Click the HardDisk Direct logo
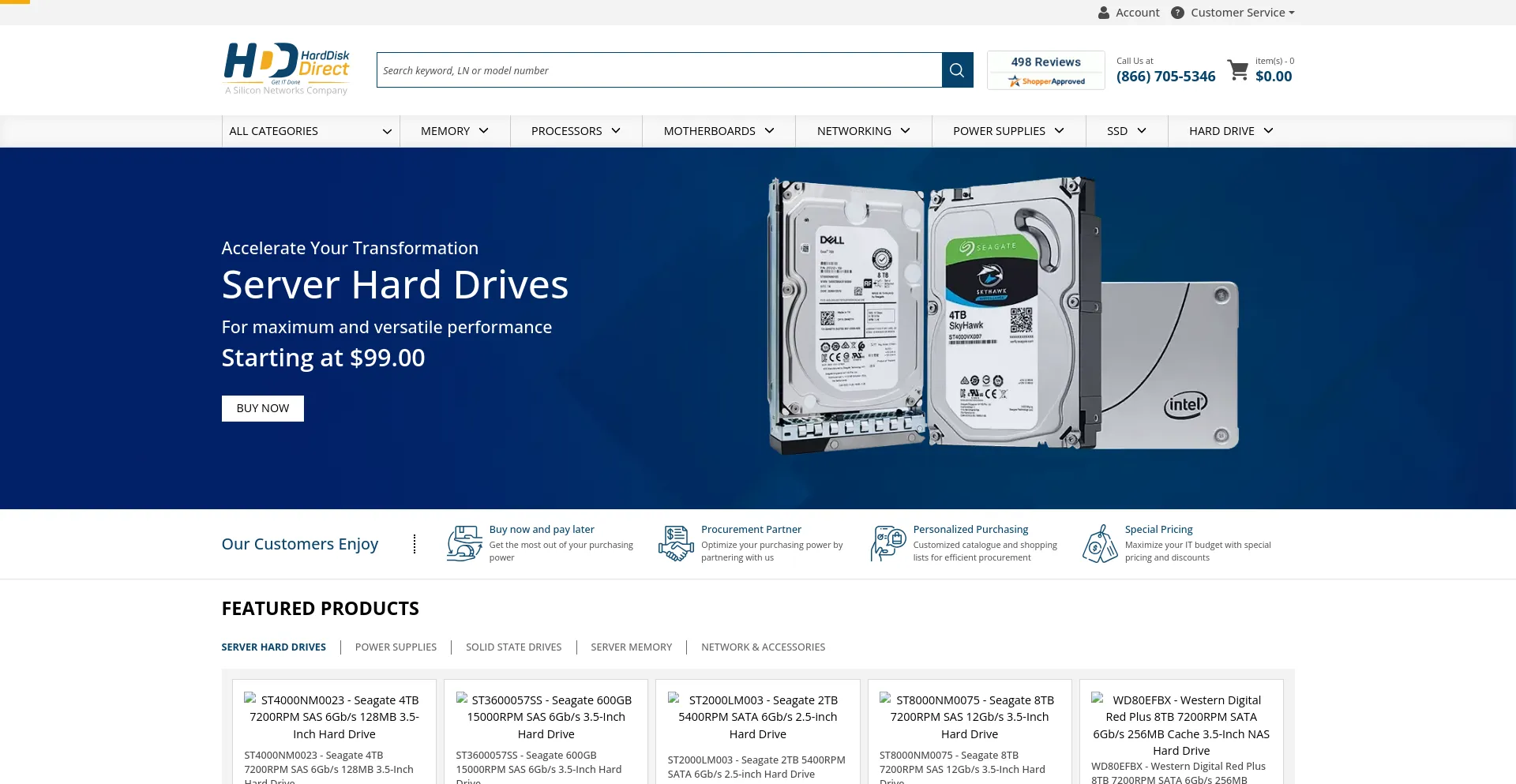 click(287, 63)
